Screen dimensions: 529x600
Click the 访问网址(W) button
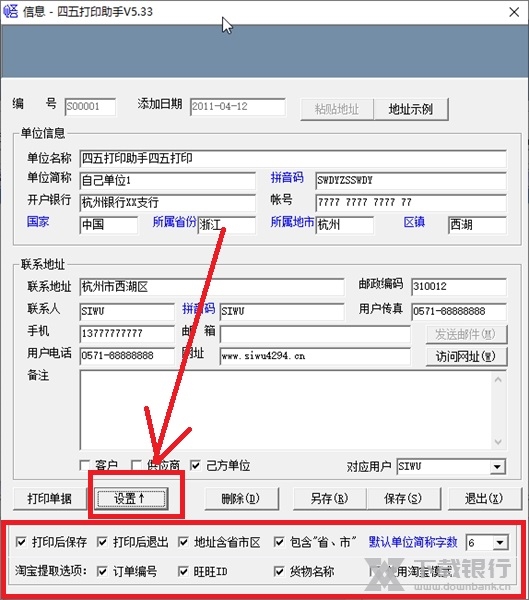point(467,357)
